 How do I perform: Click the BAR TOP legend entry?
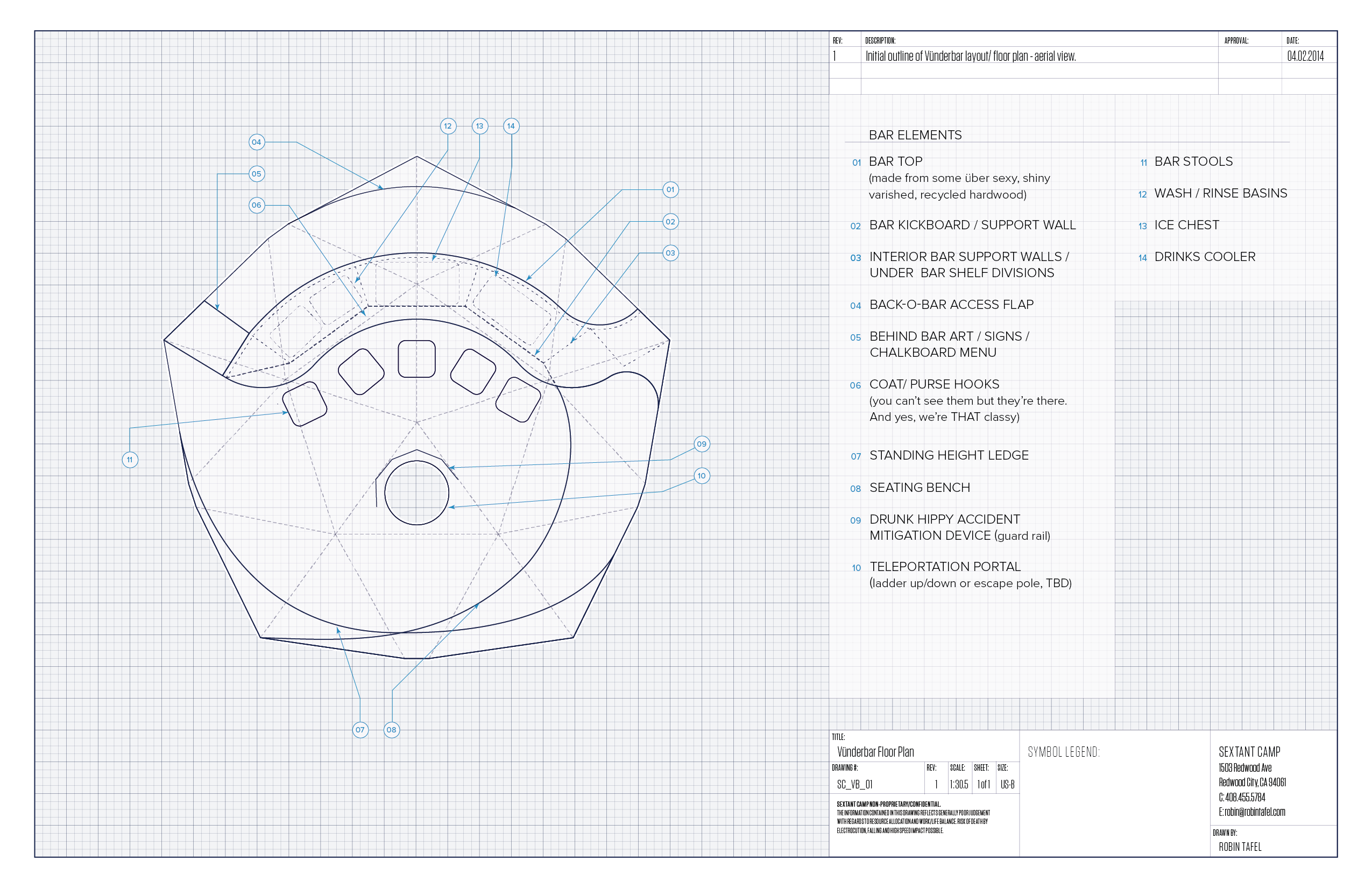click(895, 161)
